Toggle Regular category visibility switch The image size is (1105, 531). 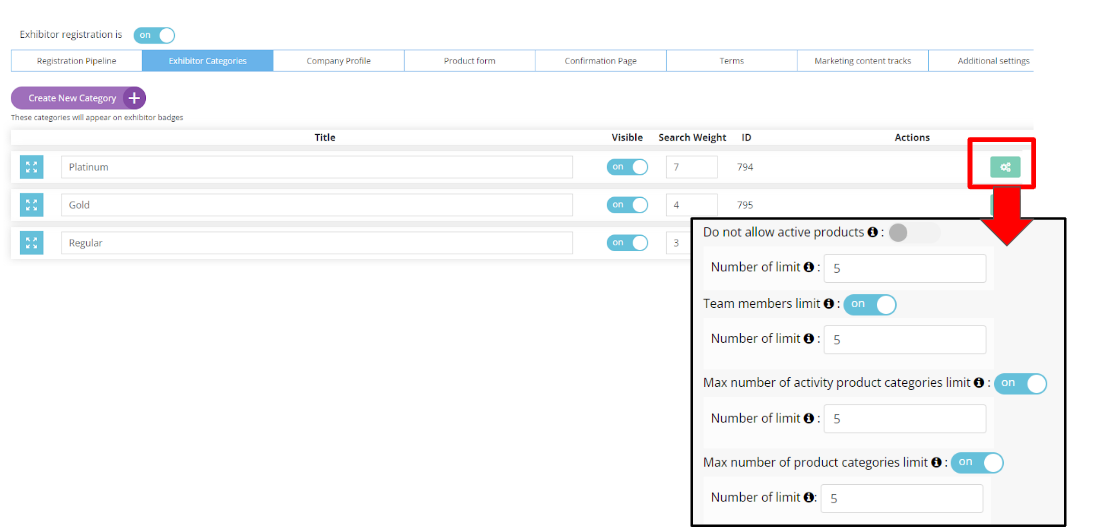tap(627, 243)
